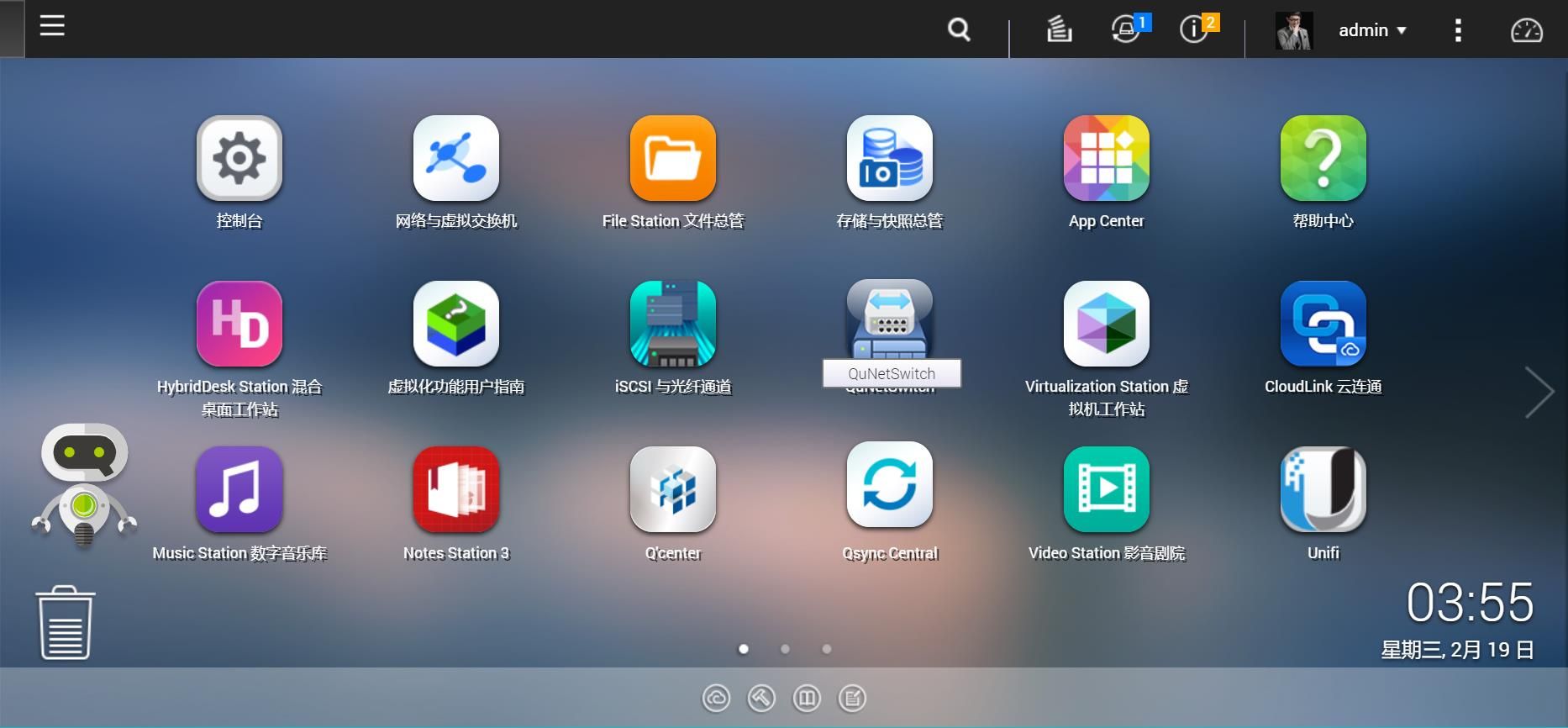This screenshot has width=1568, height=728.
Task: Open background tasks stack icon
Action: click(x=1059, y=29)
